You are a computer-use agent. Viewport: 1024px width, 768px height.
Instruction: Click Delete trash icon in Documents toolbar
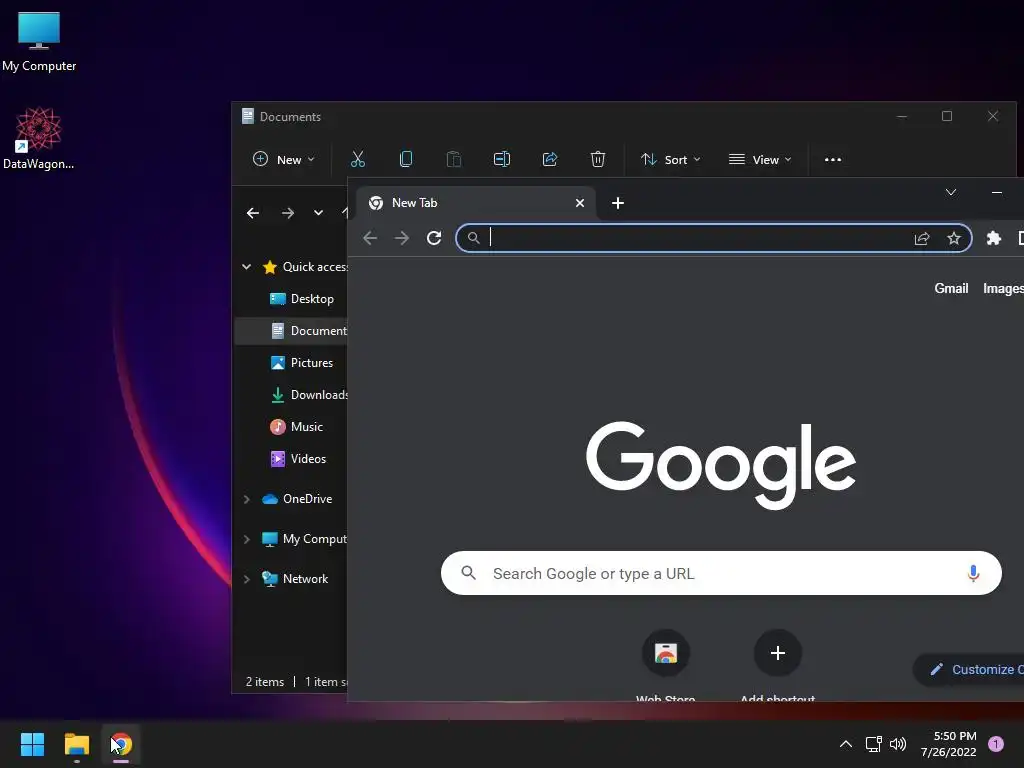[598, 159]
